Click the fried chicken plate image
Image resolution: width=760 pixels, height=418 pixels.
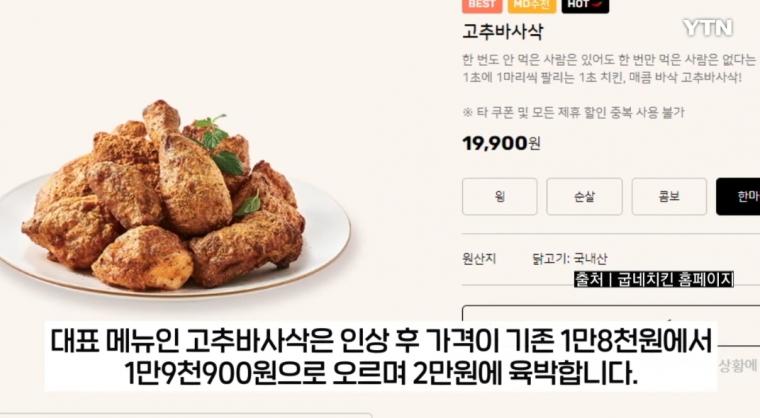point(174,204)
